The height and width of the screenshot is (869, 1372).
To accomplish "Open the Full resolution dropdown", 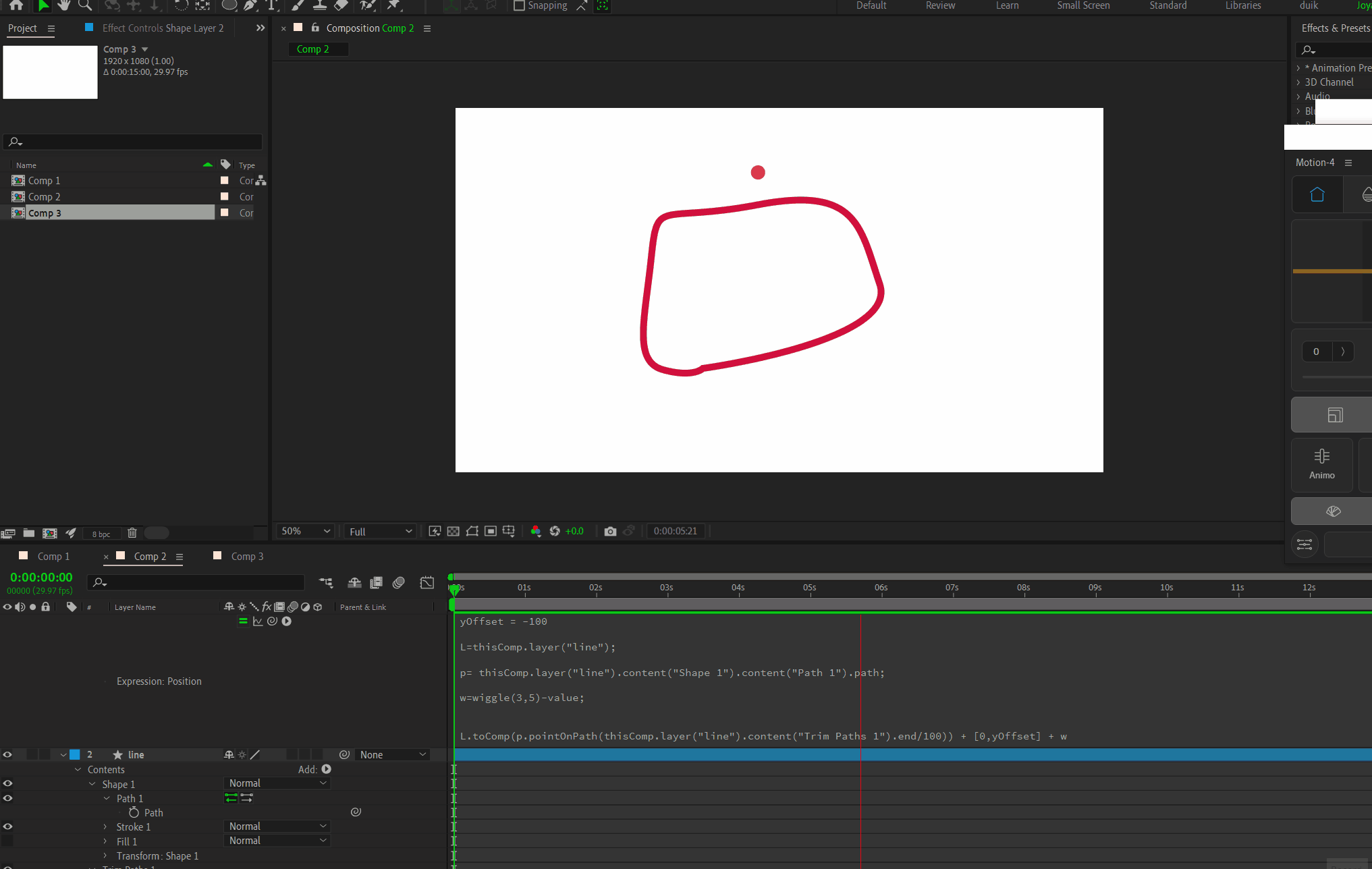I will [x=380, y=532].
